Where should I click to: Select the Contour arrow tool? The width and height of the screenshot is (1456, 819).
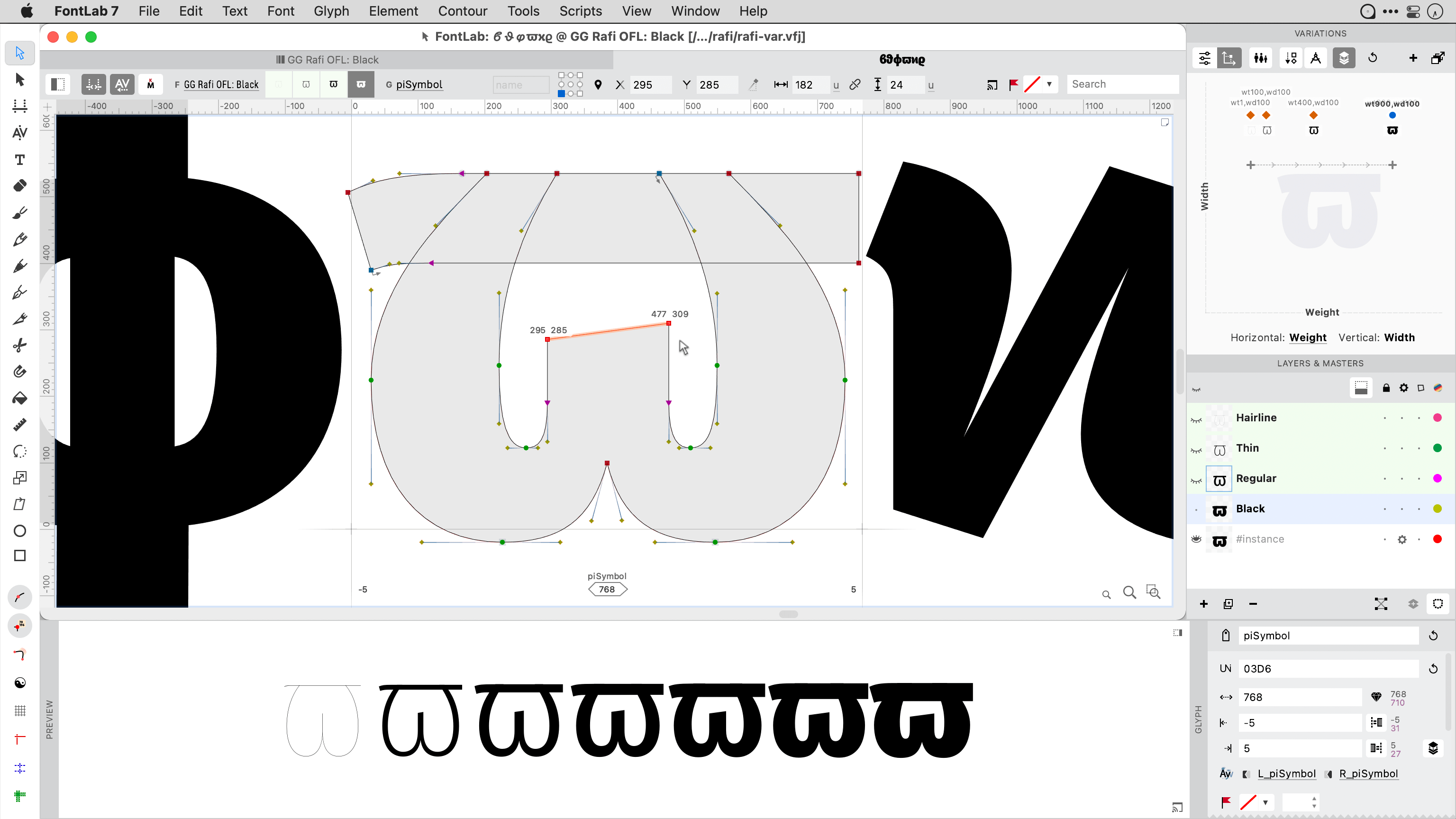[x=20, y=53]
